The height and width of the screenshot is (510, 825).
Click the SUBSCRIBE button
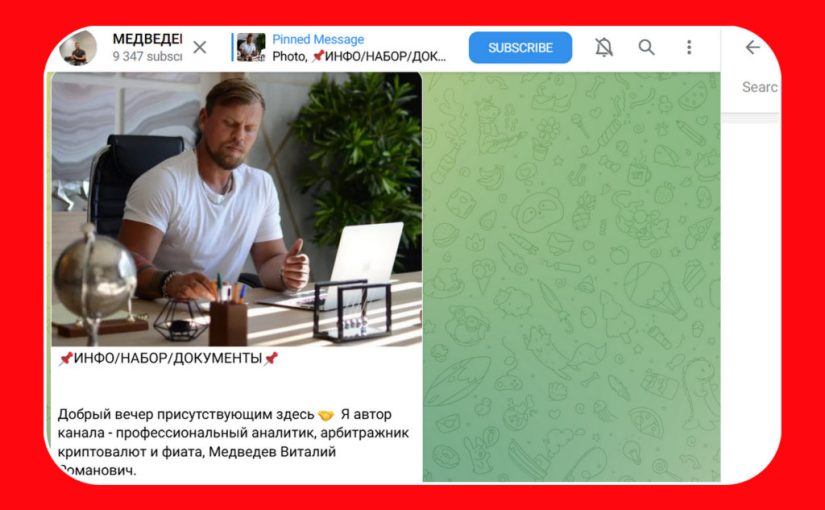click(520, 47)
